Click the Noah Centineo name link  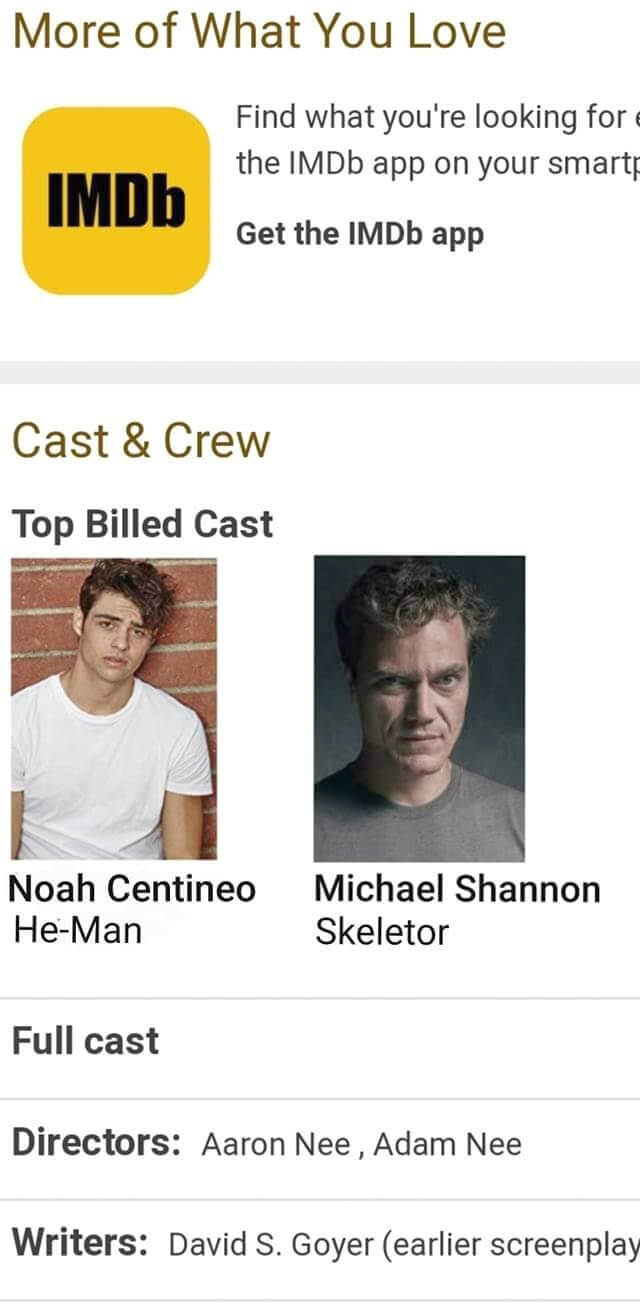[x=132, y=889]
